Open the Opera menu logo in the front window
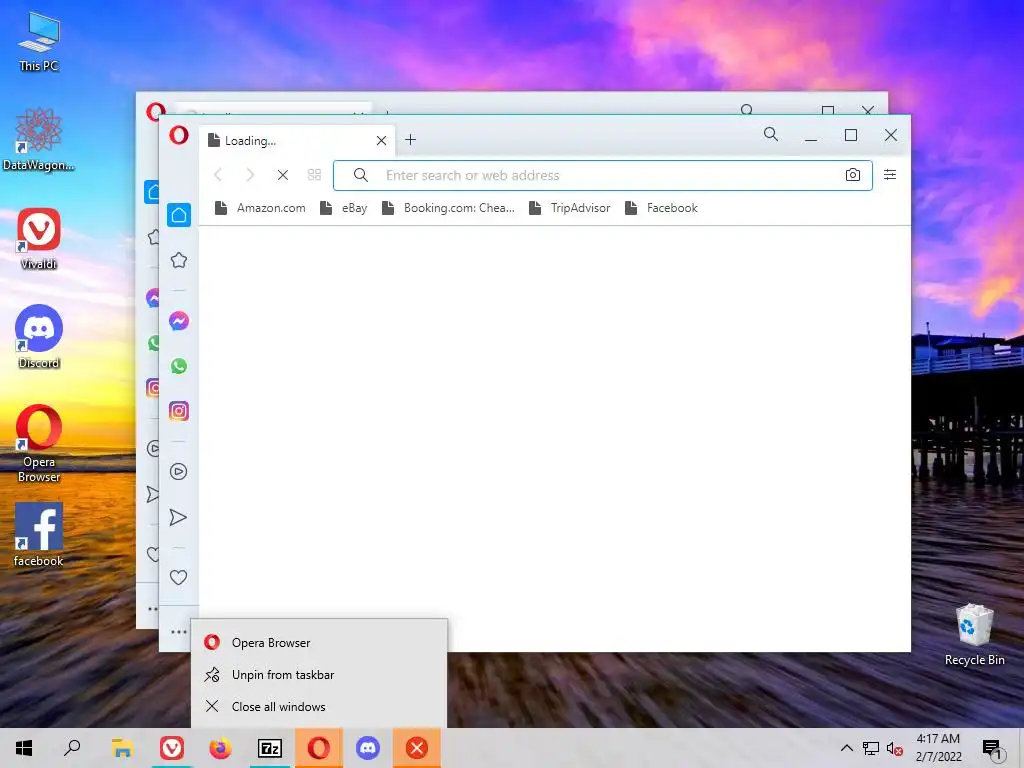The width and height of the screenshot is (1024, 768). (178, 135)
